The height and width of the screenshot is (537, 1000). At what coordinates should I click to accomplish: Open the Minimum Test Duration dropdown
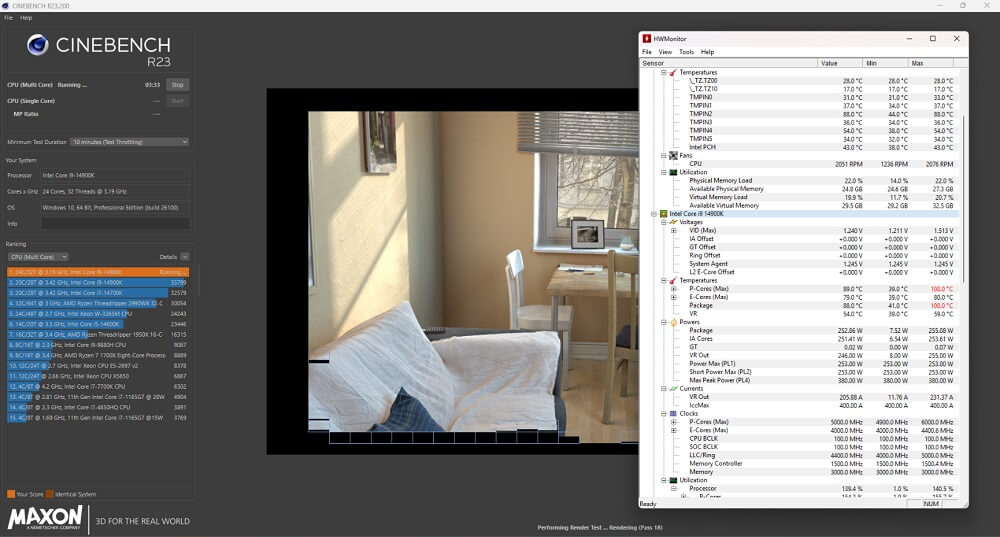pyautogui.click(x=129, y=142)
